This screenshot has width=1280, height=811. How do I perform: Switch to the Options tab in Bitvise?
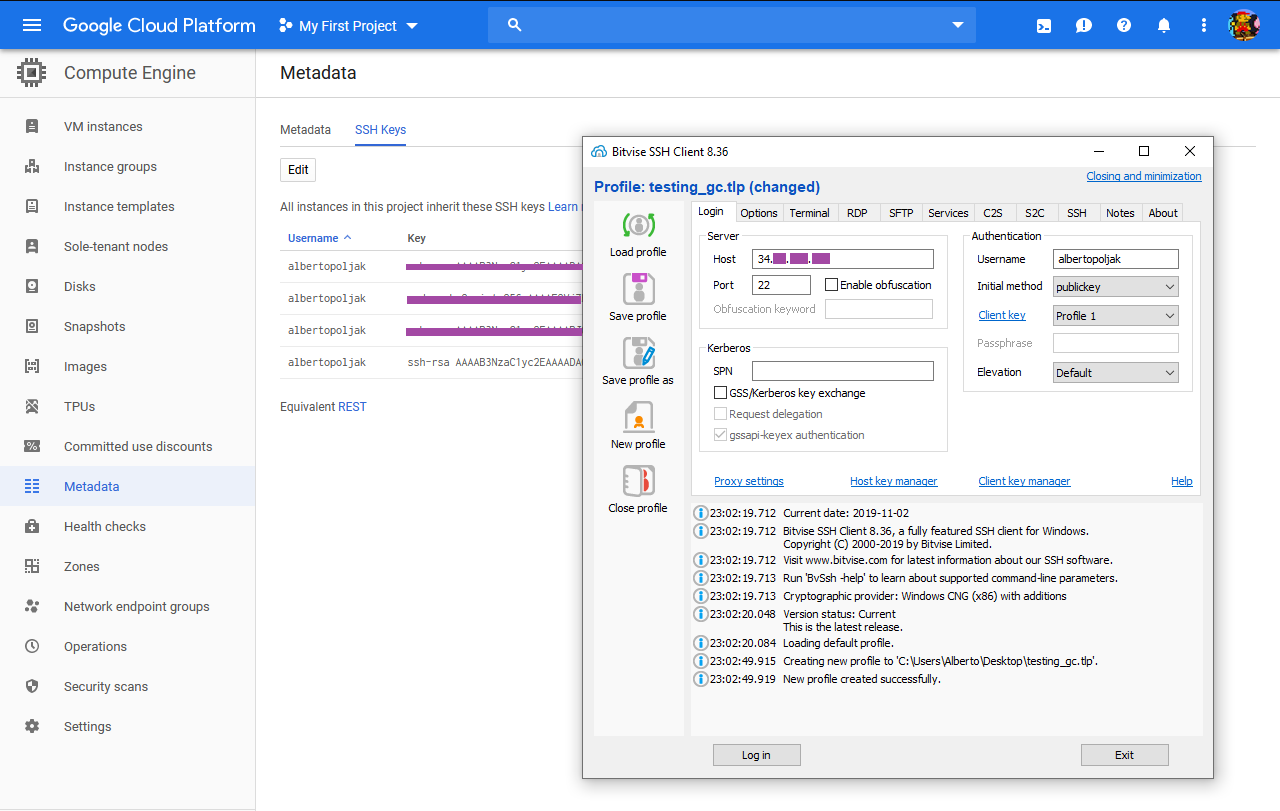759,213
